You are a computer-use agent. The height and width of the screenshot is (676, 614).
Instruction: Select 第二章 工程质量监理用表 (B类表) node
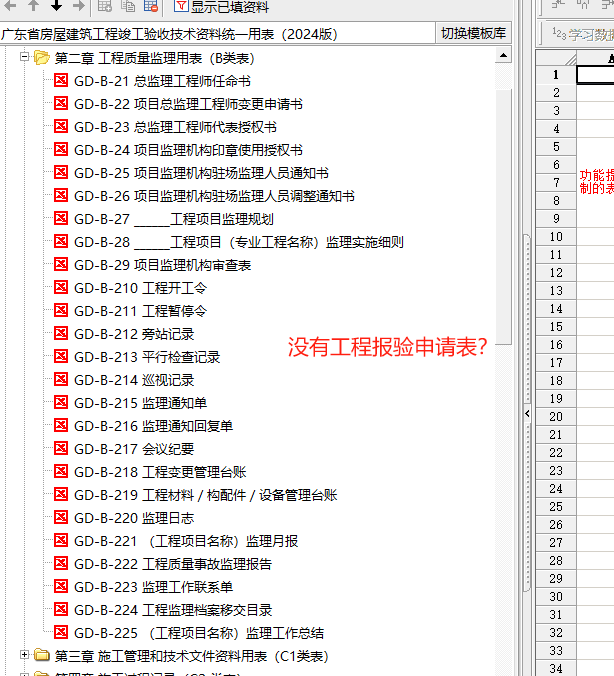tap(154, 58)
